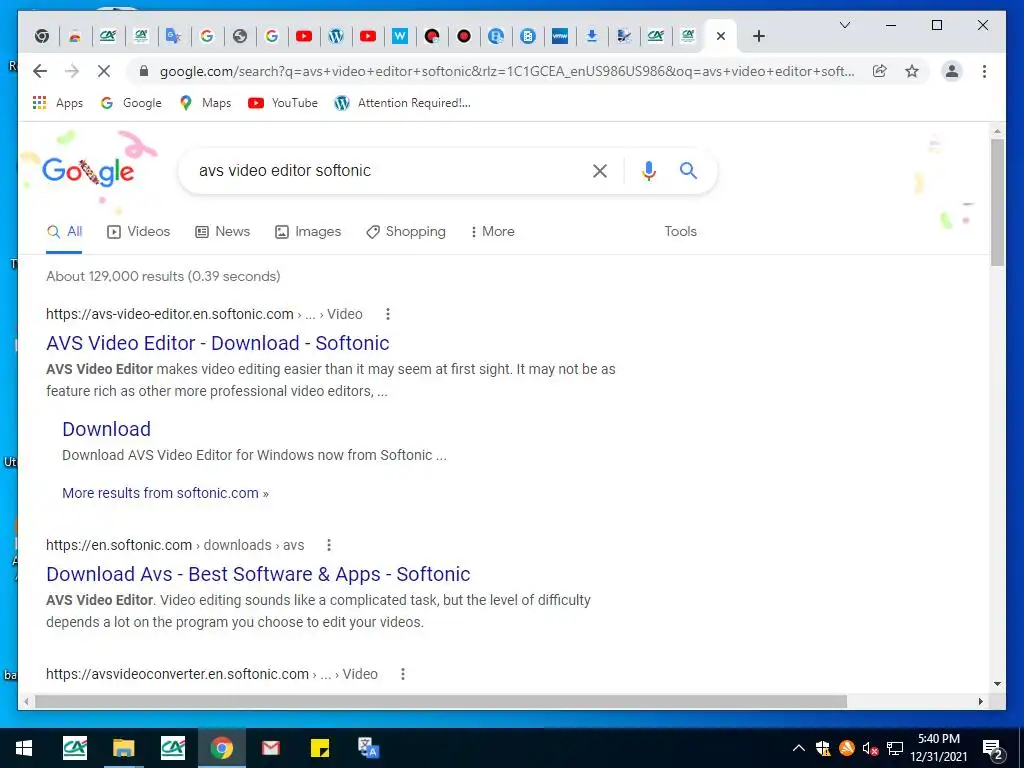The width and height of the screenshot is (1024, 768).
Task: Open the tab search chevron dropdown
Action: click(x=844, y=25)
